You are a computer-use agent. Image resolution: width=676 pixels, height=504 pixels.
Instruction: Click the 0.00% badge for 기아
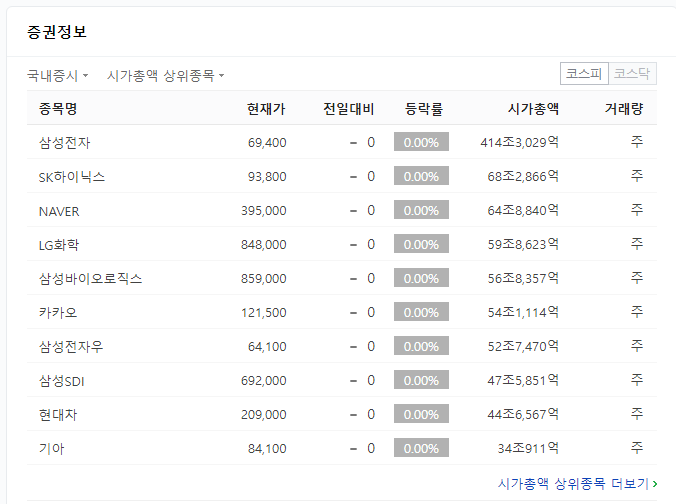click(421, 448)
